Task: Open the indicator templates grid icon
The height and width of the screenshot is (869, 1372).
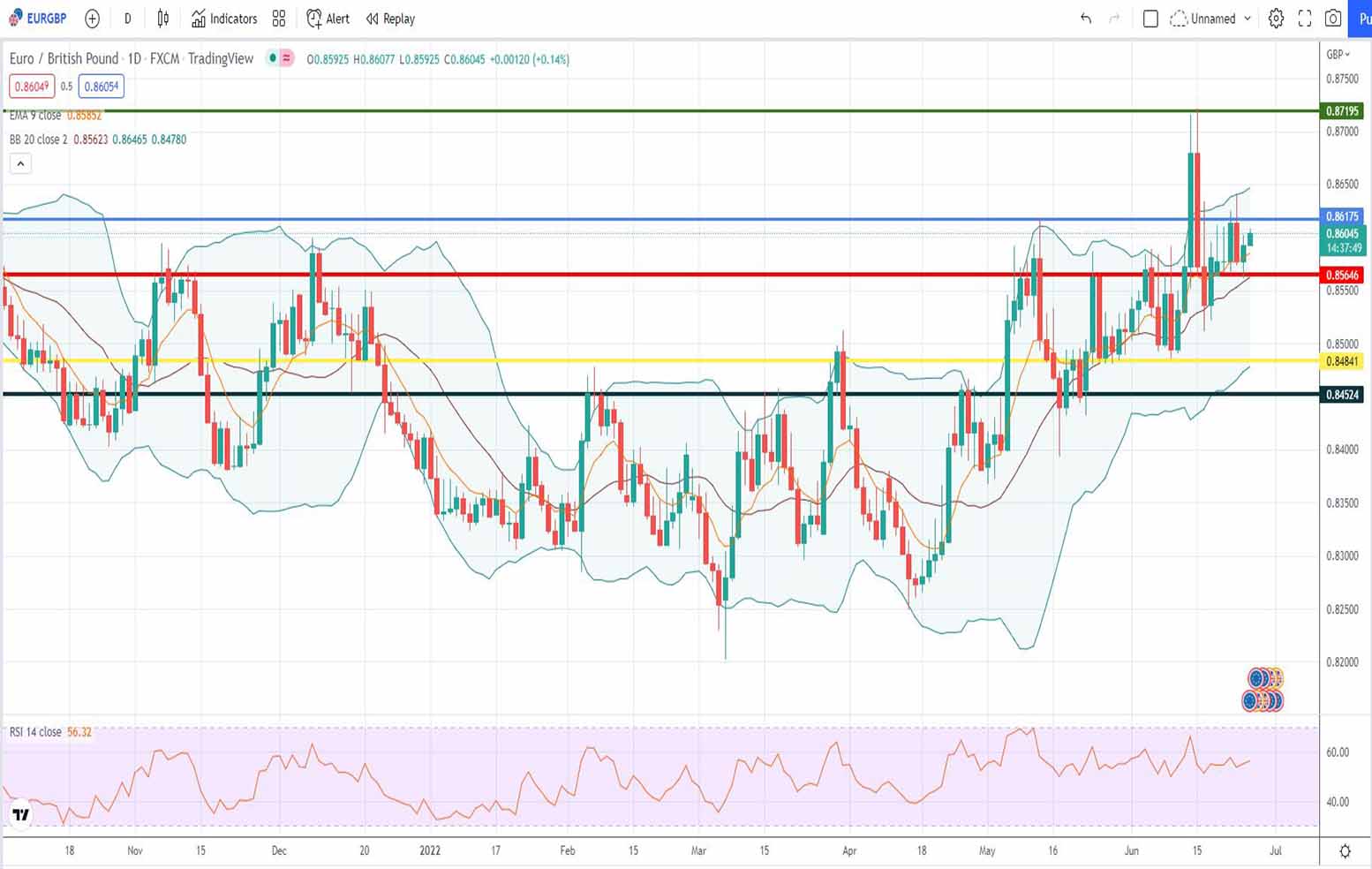Action: tap(279, 19)
